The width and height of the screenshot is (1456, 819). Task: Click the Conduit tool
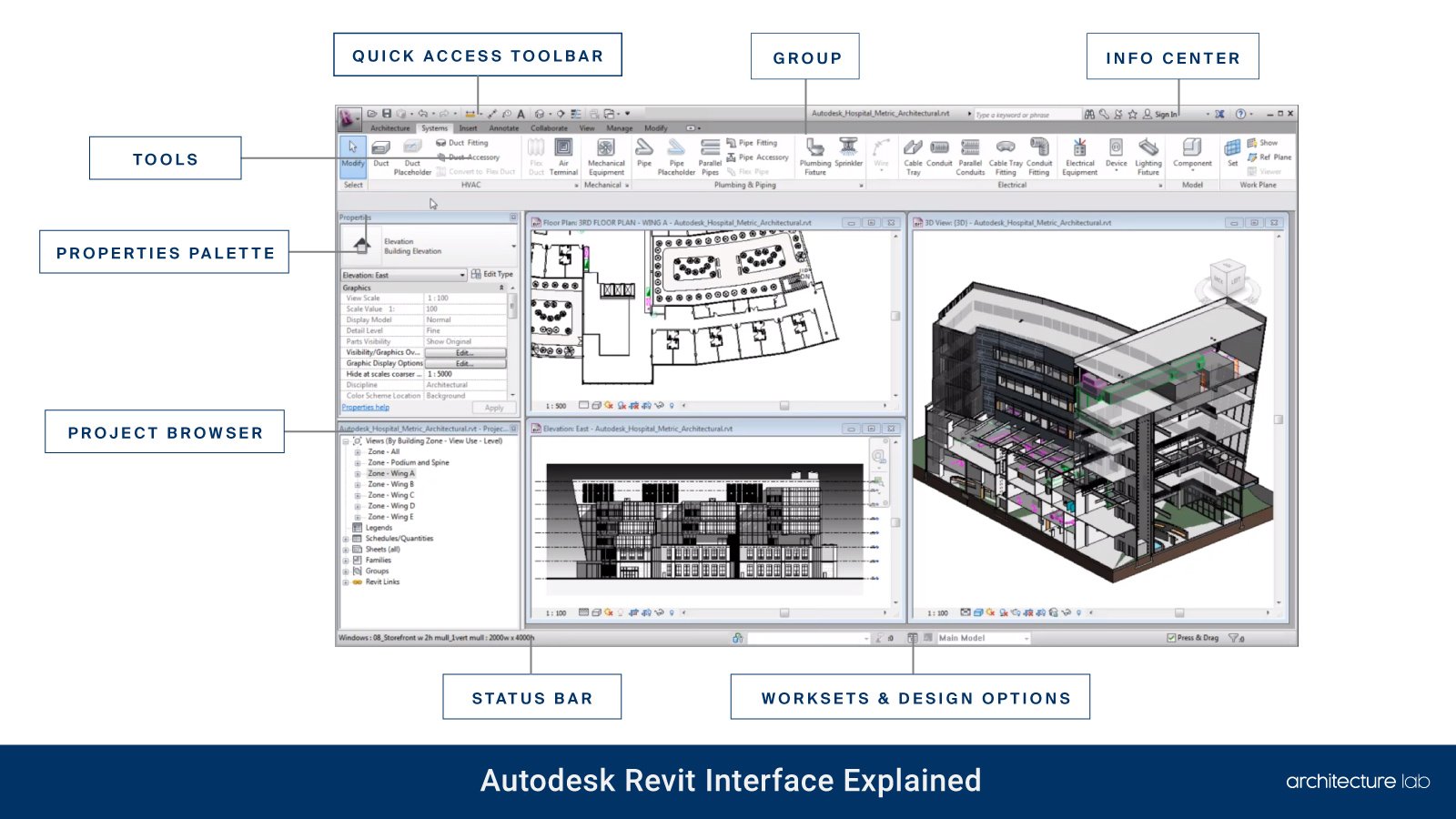pyautogui.click(x=939, y=153)
